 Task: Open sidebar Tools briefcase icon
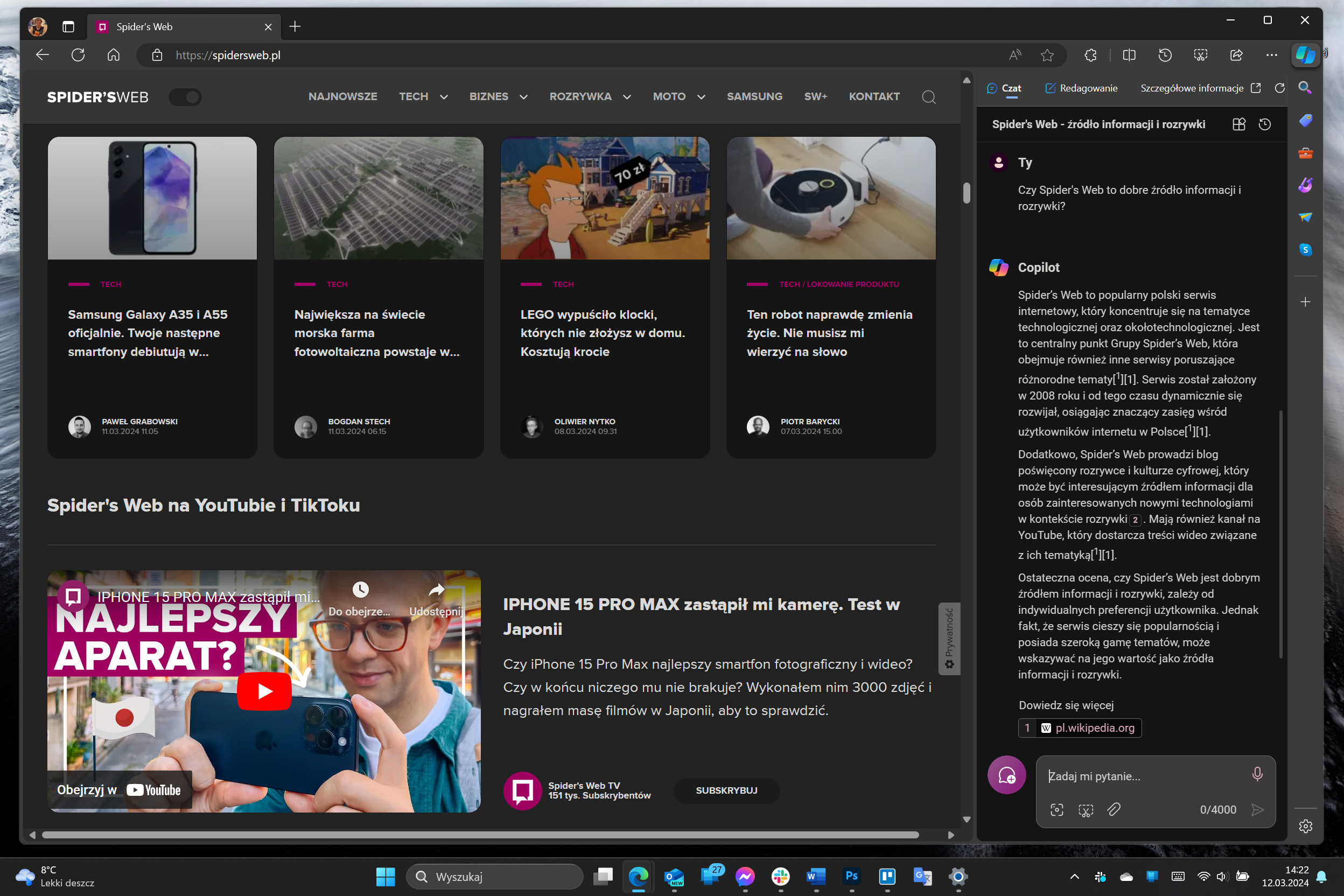coord(1305,152)
